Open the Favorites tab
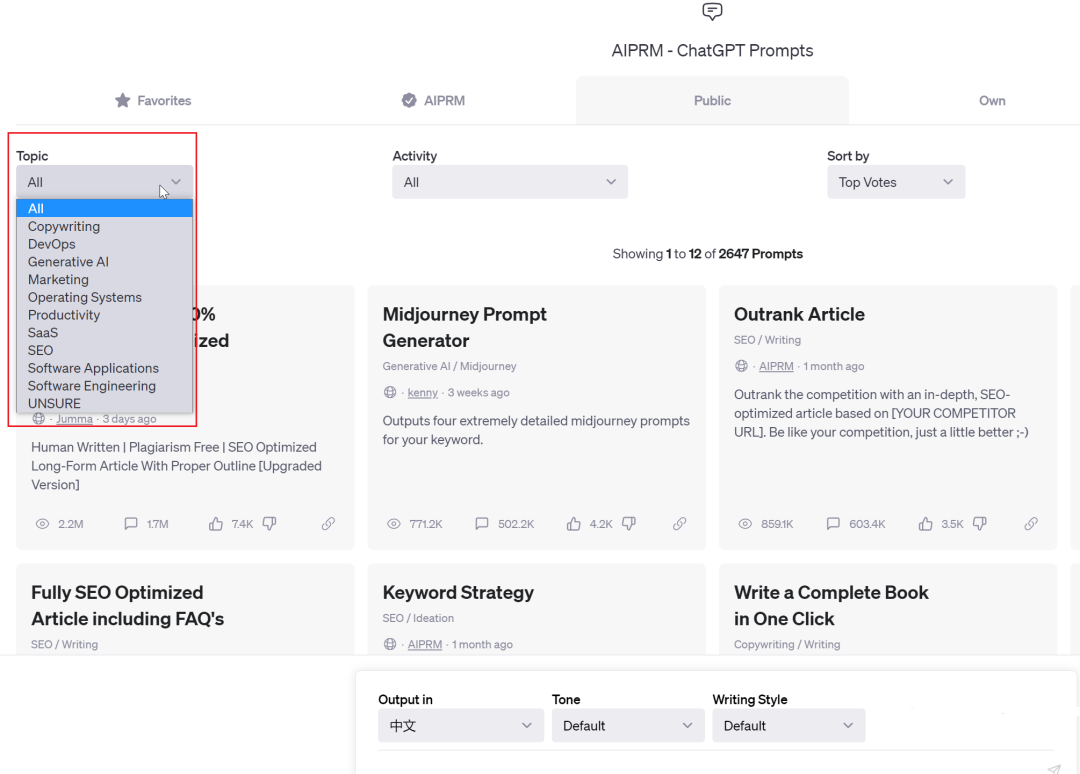This screenshot has width=1080, height=774. pos(153,101)
